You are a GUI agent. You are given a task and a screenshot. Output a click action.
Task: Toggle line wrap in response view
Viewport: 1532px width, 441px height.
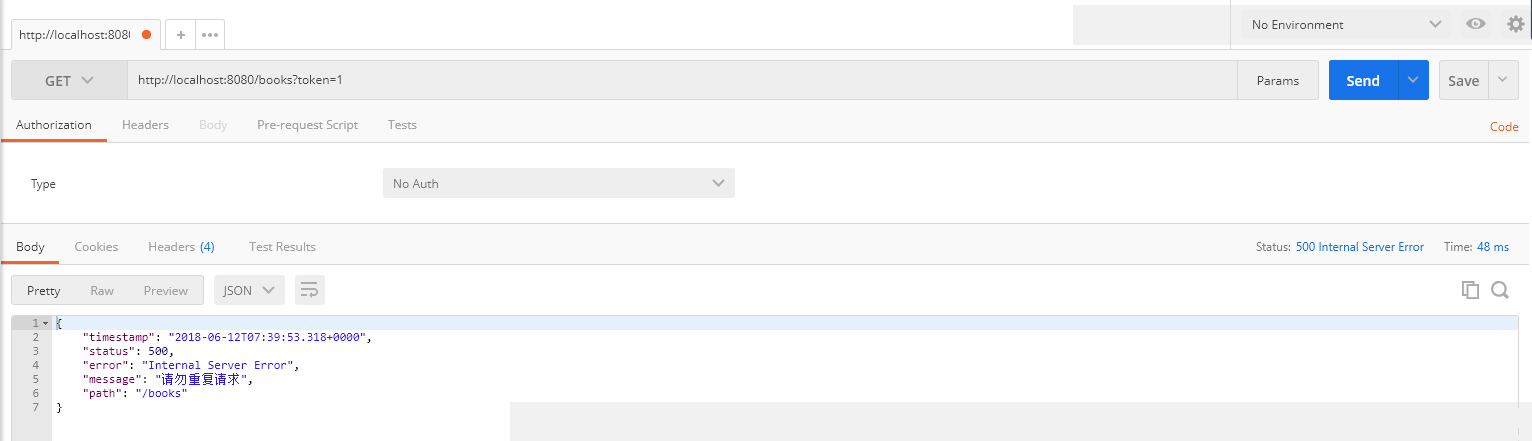(x=310, y=290)
